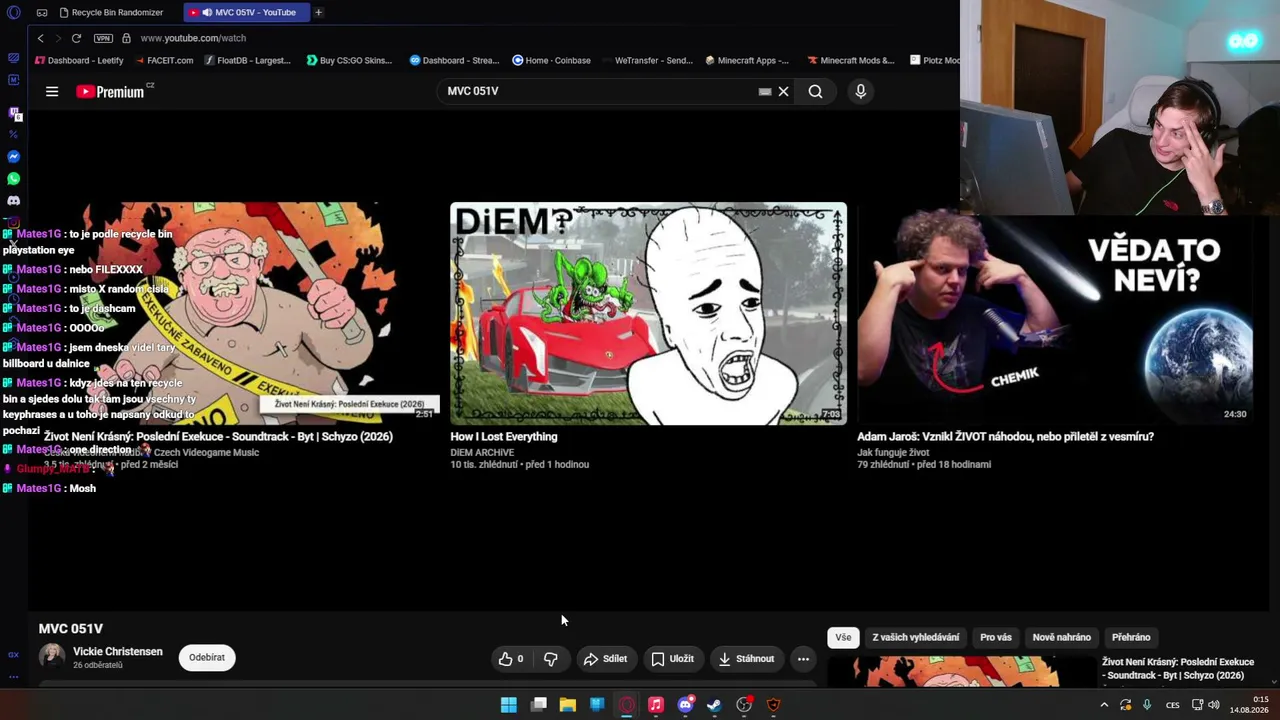Open the on-screen keyboard in search
This screenshot has width=1280, height=720.
point(765,91)
